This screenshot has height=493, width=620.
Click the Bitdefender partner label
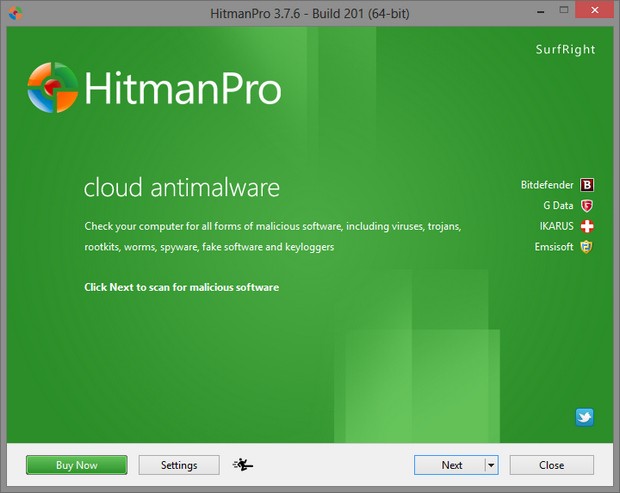point(547,185)
